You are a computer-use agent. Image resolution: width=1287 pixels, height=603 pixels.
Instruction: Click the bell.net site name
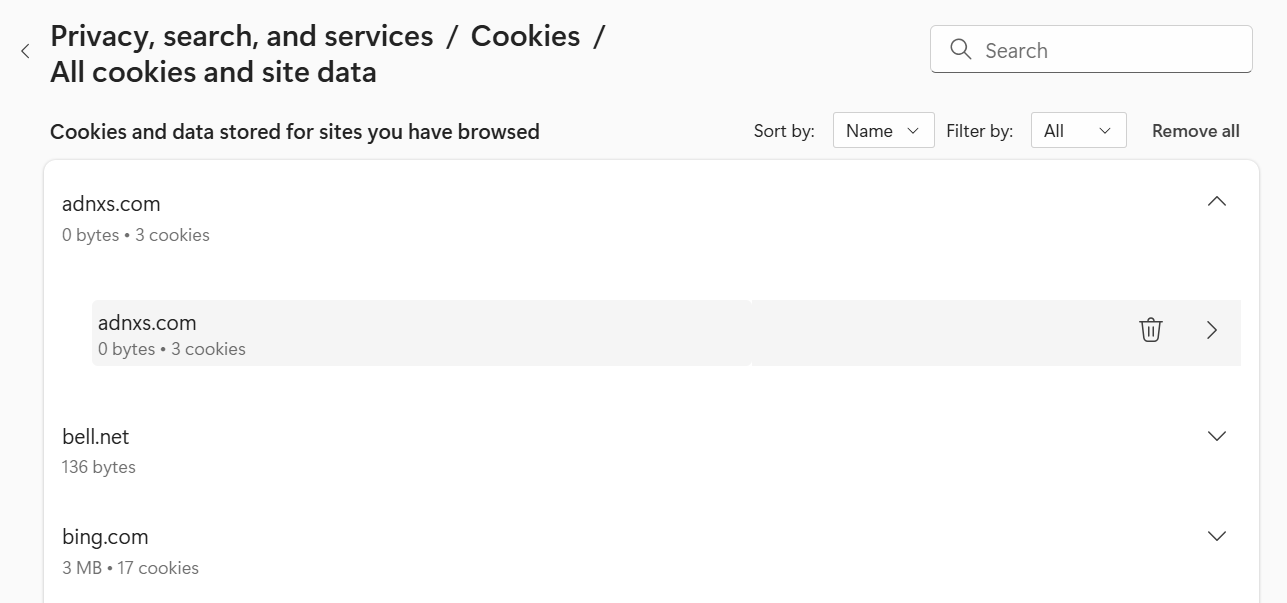(x=96, y=437)
